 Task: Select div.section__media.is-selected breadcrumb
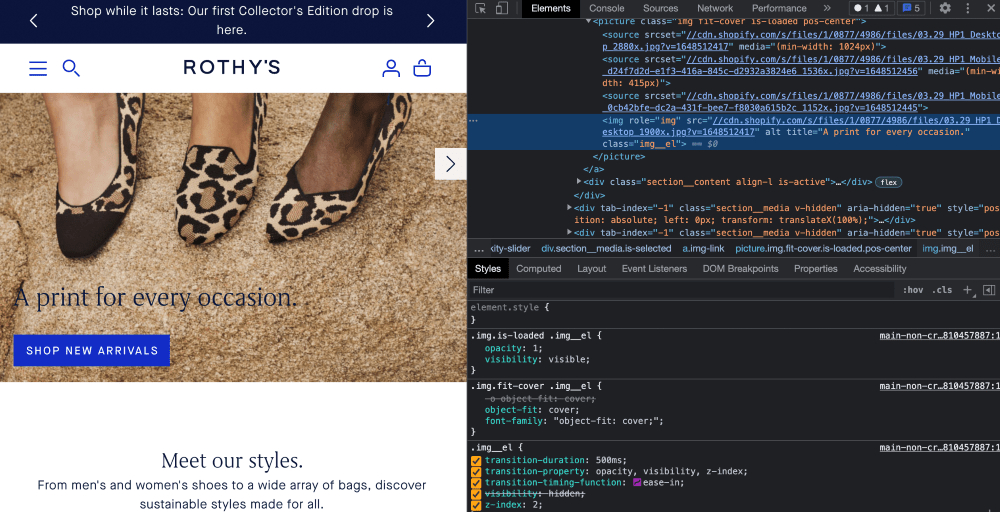coord(606,249)
